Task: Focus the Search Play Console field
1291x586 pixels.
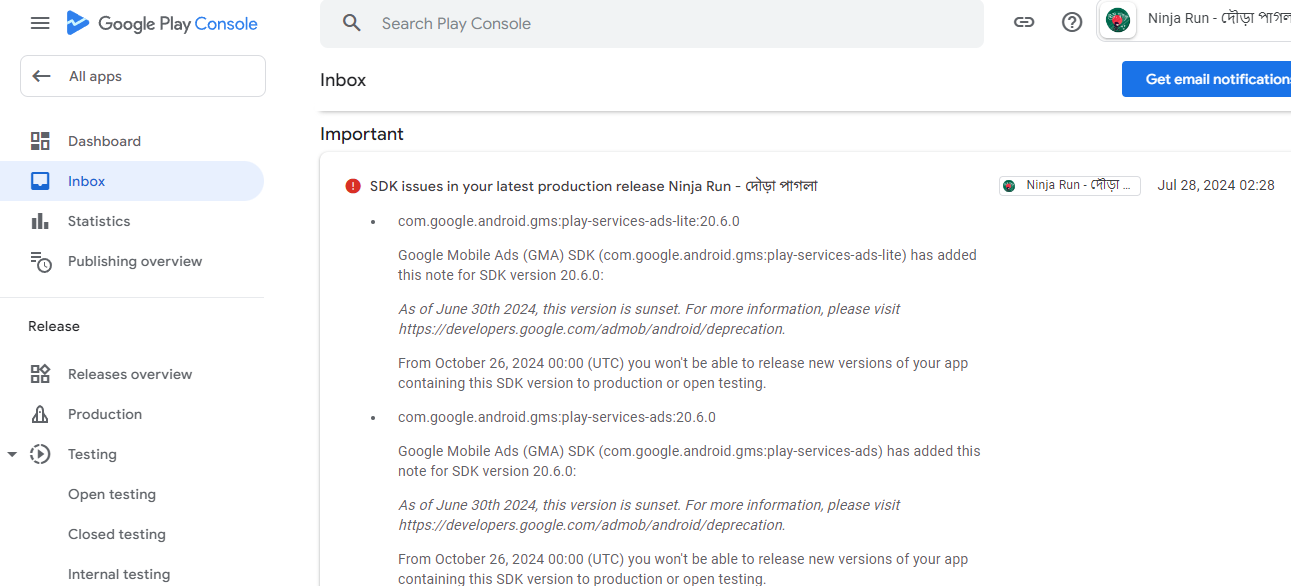Action: pos(652,23)
